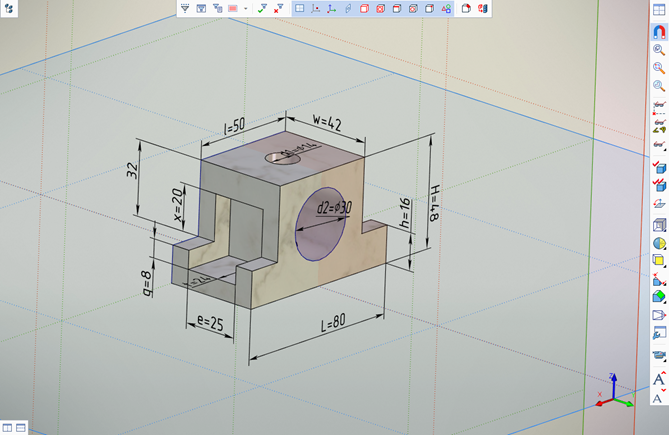The image size is (670, 436).
Task: Select the x=20 dimension label
Action: pyautogui.click(x=178, y=205)
